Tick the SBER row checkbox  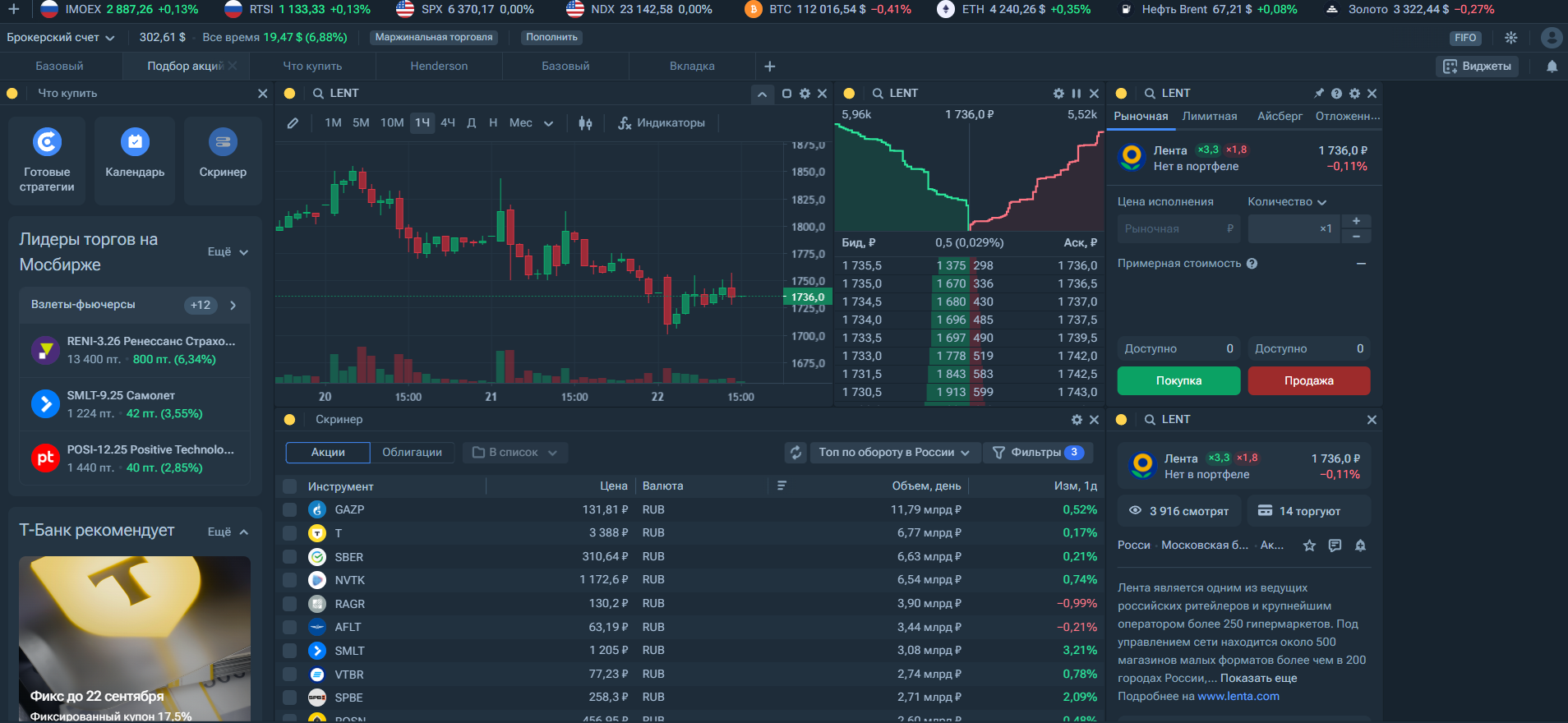click(x=289, y=557)
